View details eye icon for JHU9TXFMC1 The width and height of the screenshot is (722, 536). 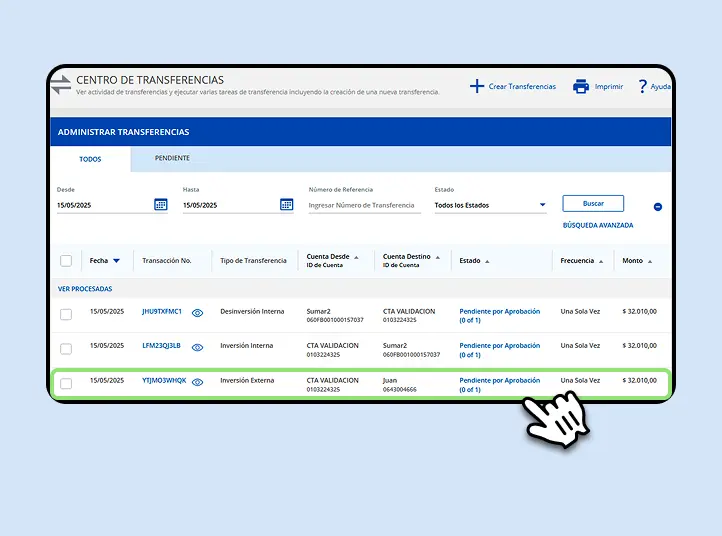pos(198,313)
